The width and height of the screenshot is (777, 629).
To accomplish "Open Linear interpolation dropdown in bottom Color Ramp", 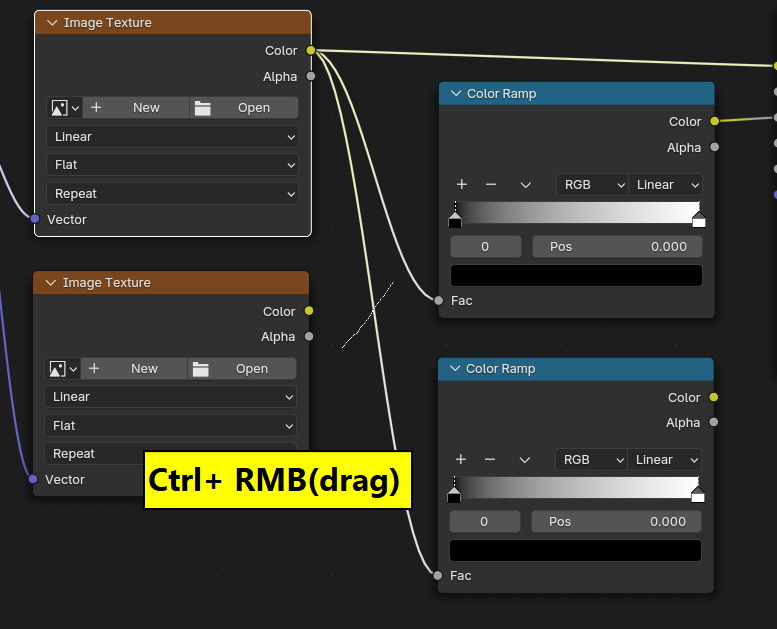I will click(665, 460).
